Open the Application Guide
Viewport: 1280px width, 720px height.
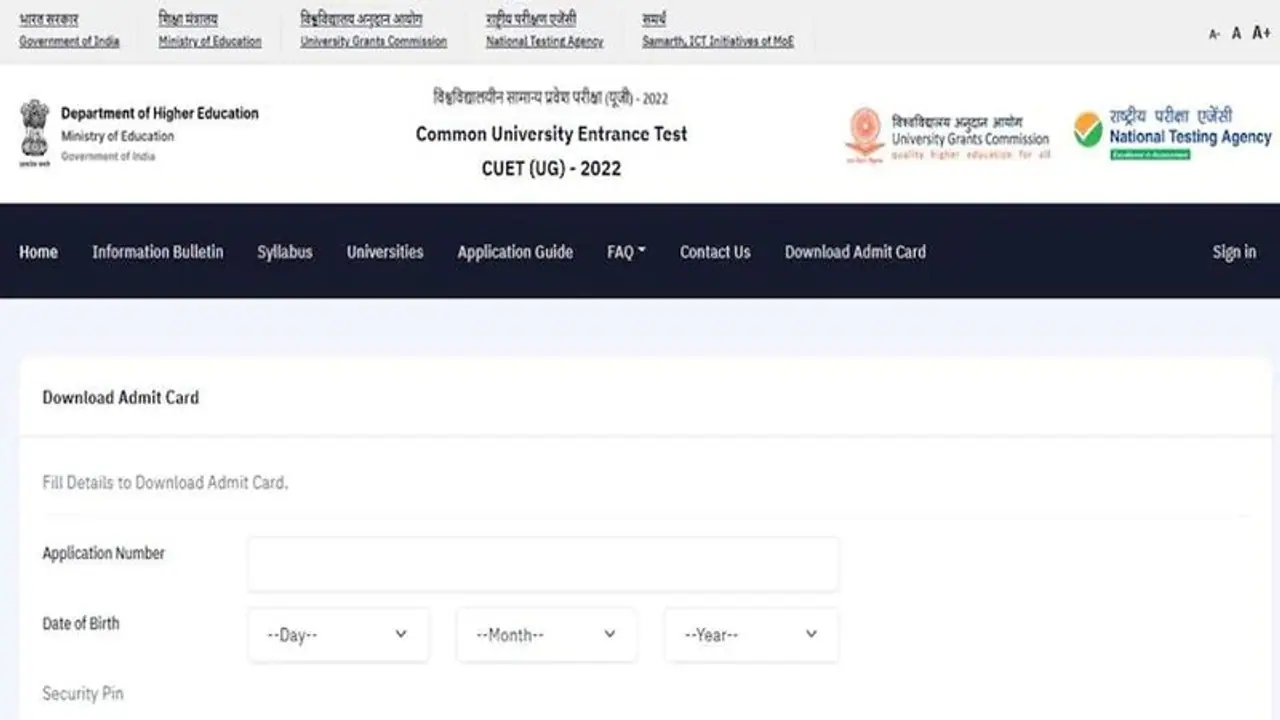[515, 252]
